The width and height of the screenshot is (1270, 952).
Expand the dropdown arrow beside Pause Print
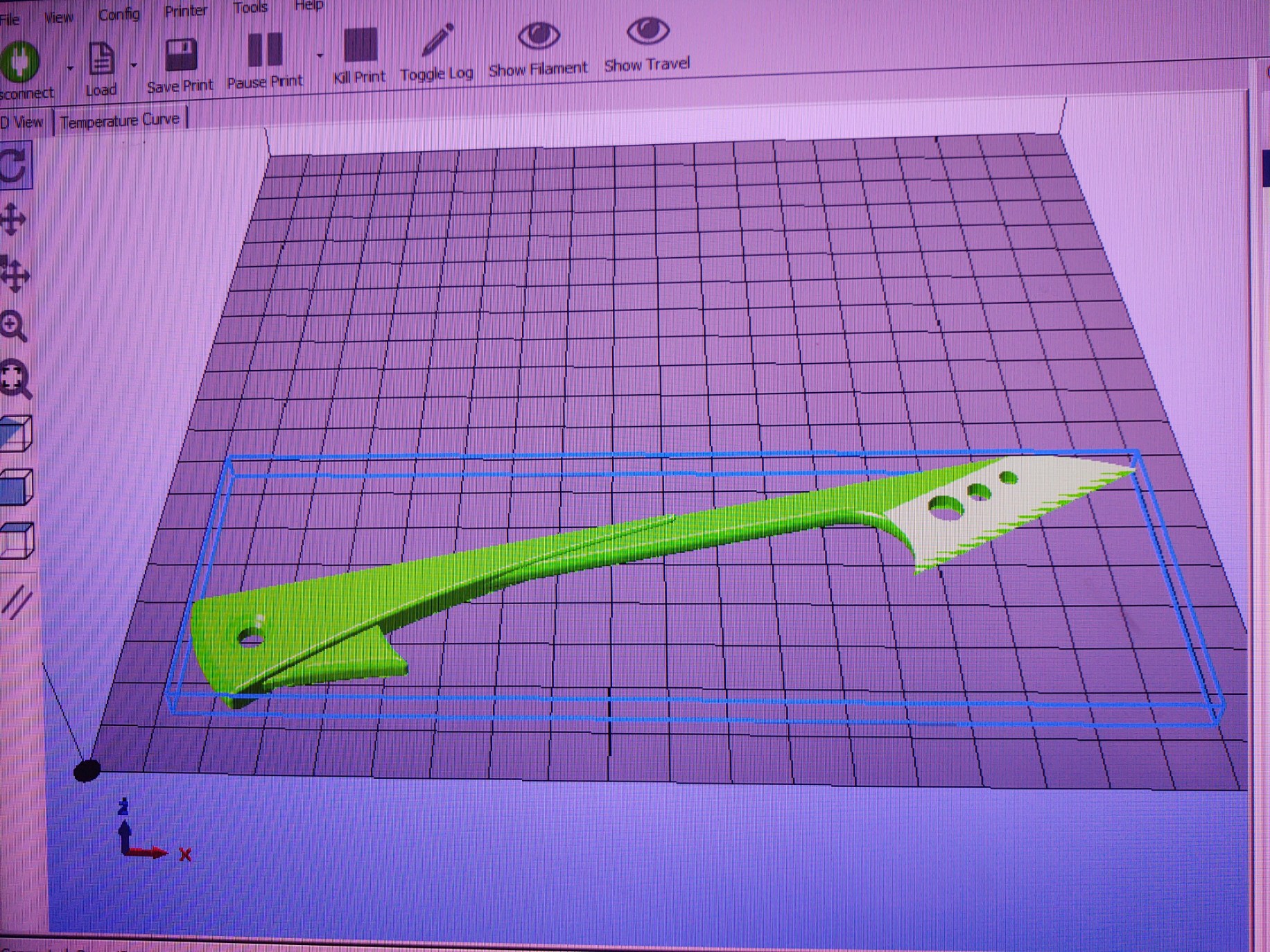(320, 55)
